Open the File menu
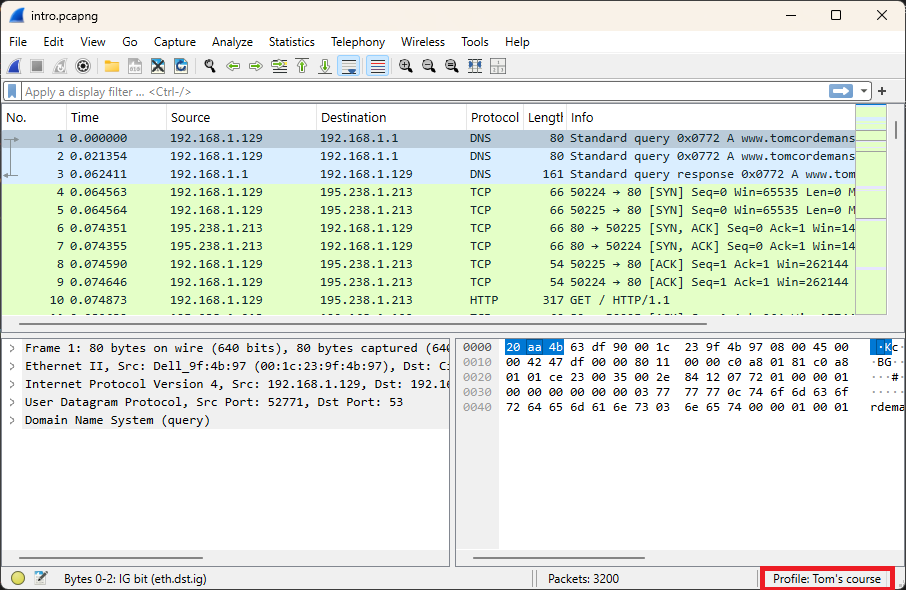 point(18,42)
